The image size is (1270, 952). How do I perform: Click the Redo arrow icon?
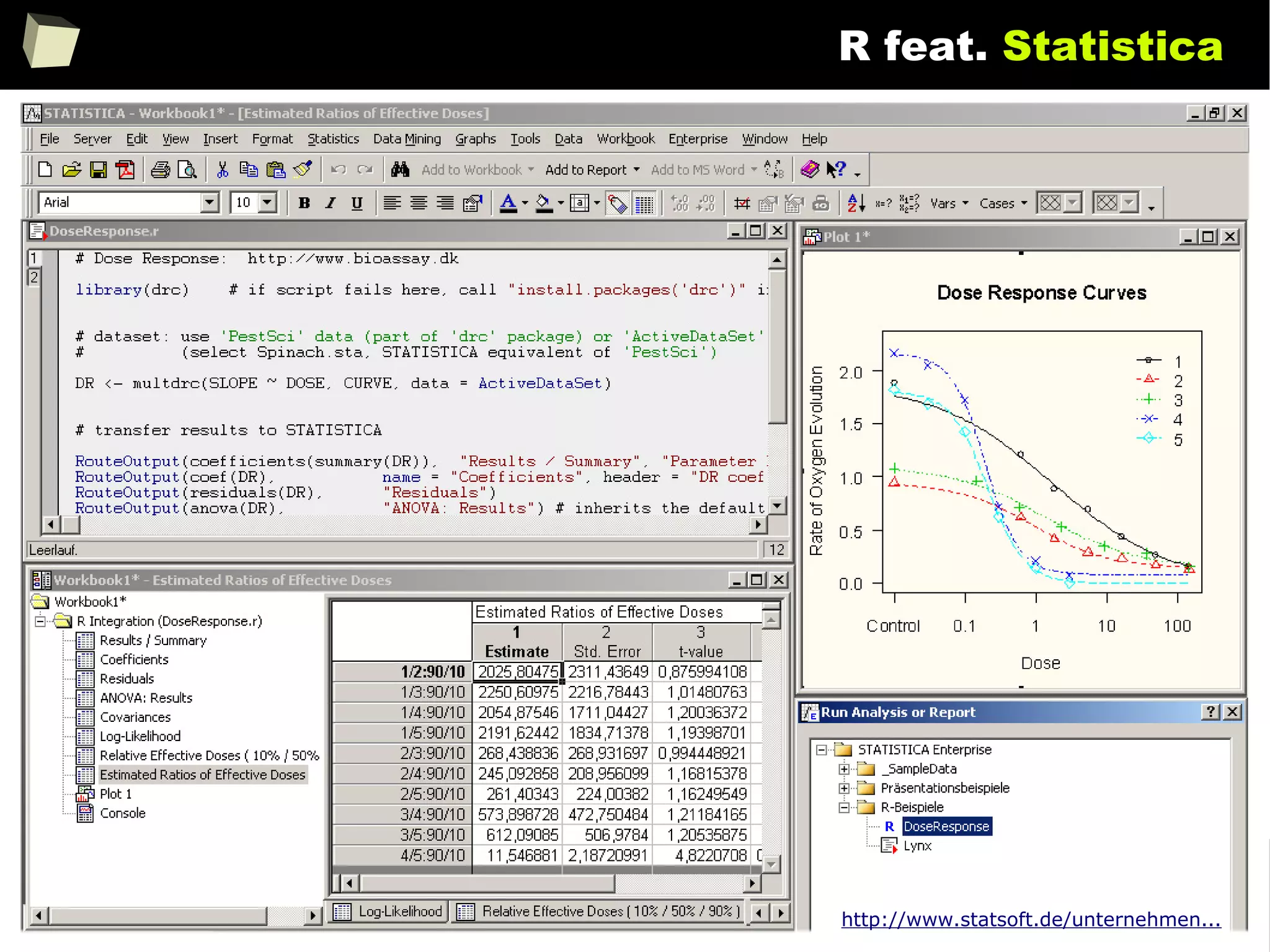point(365,169)
